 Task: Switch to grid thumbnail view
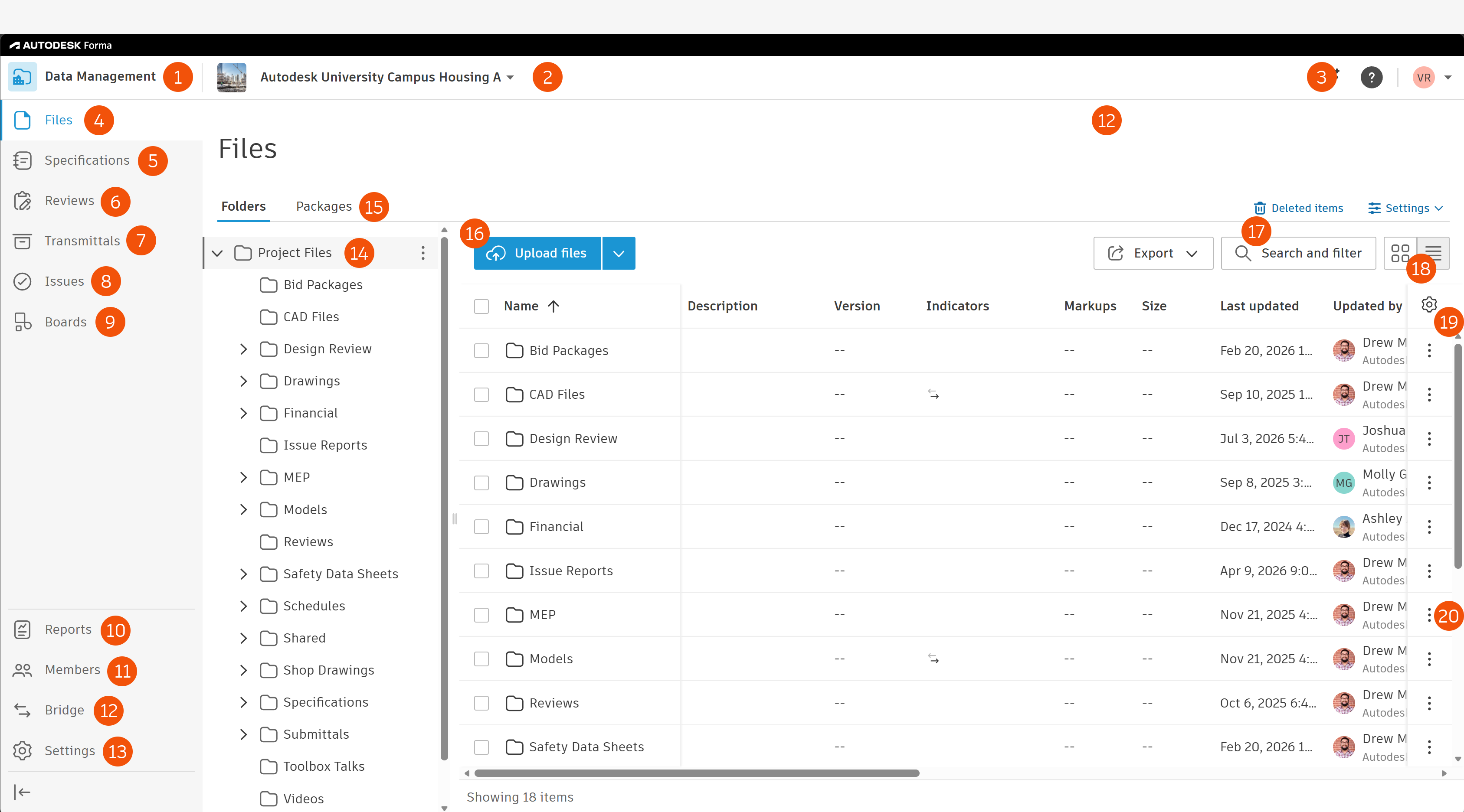1400,253
